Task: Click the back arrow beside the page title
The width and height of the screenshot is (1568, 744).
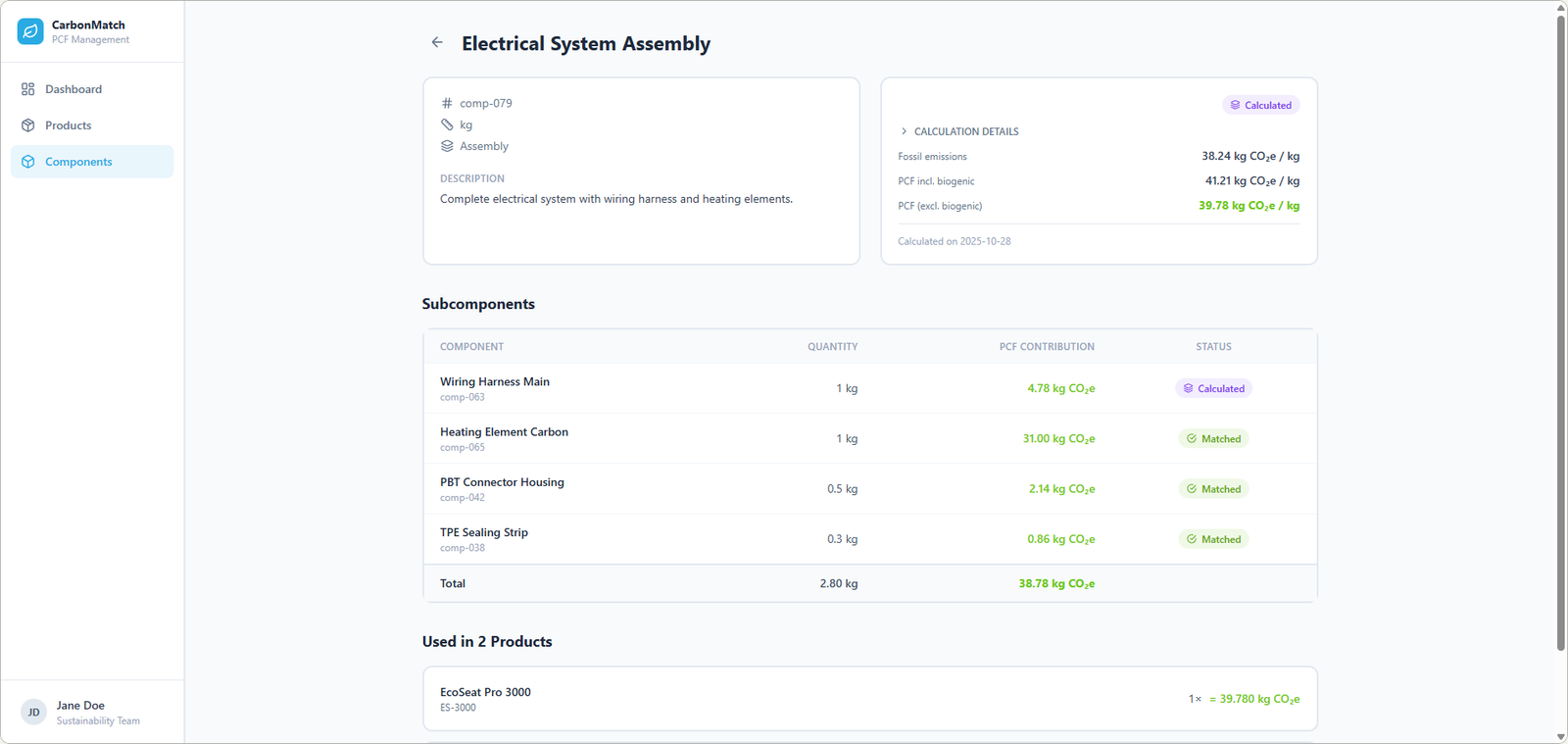Action: [x=437, y=43]
